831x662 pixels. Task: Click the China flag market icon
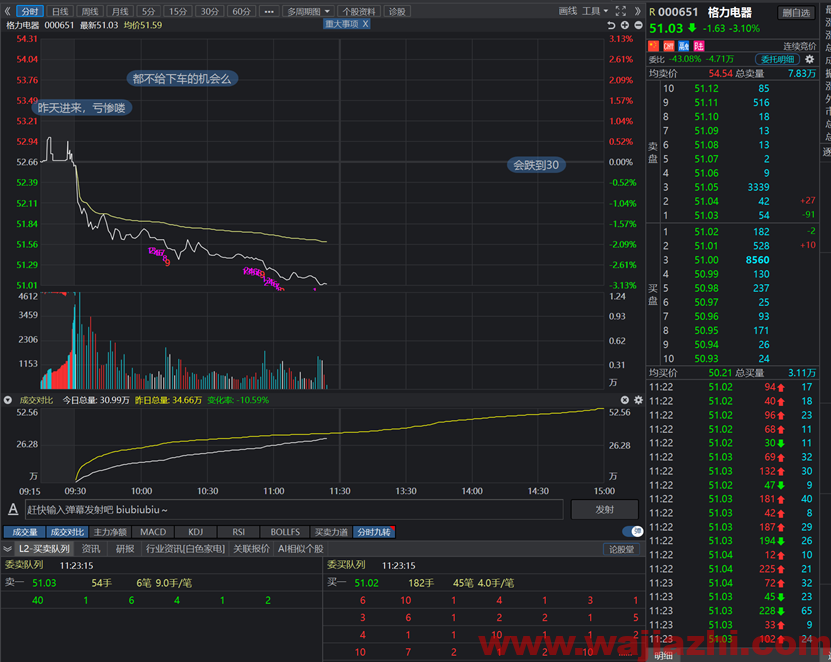(x=654, y=46)
